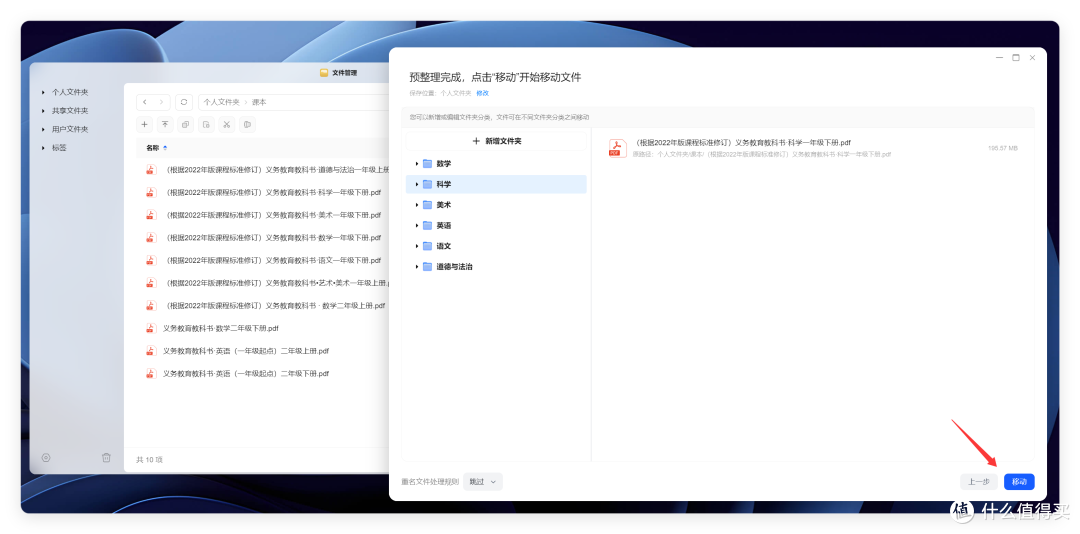1080x534 pixels.
Task: Click the yellow 文件管理 title icon
Action: click(x=324, y=72)
